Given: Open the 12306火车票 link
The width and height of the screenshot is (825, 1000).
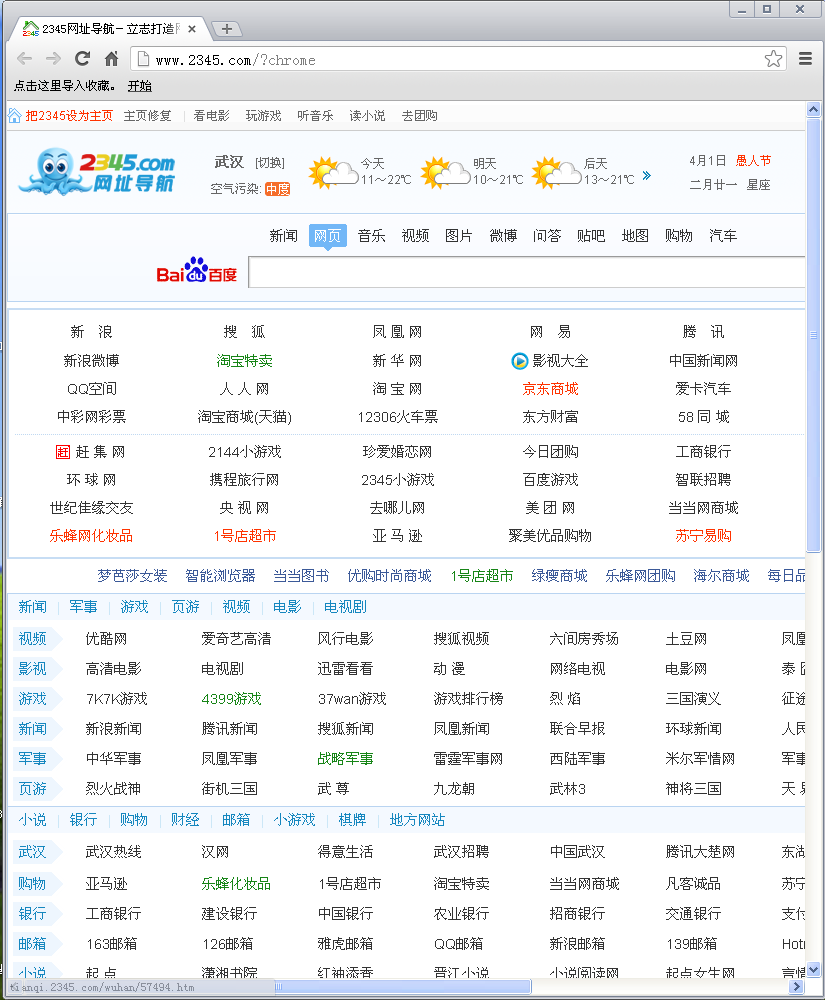Looking at the screenshot, I should click(x=397, y=417).
